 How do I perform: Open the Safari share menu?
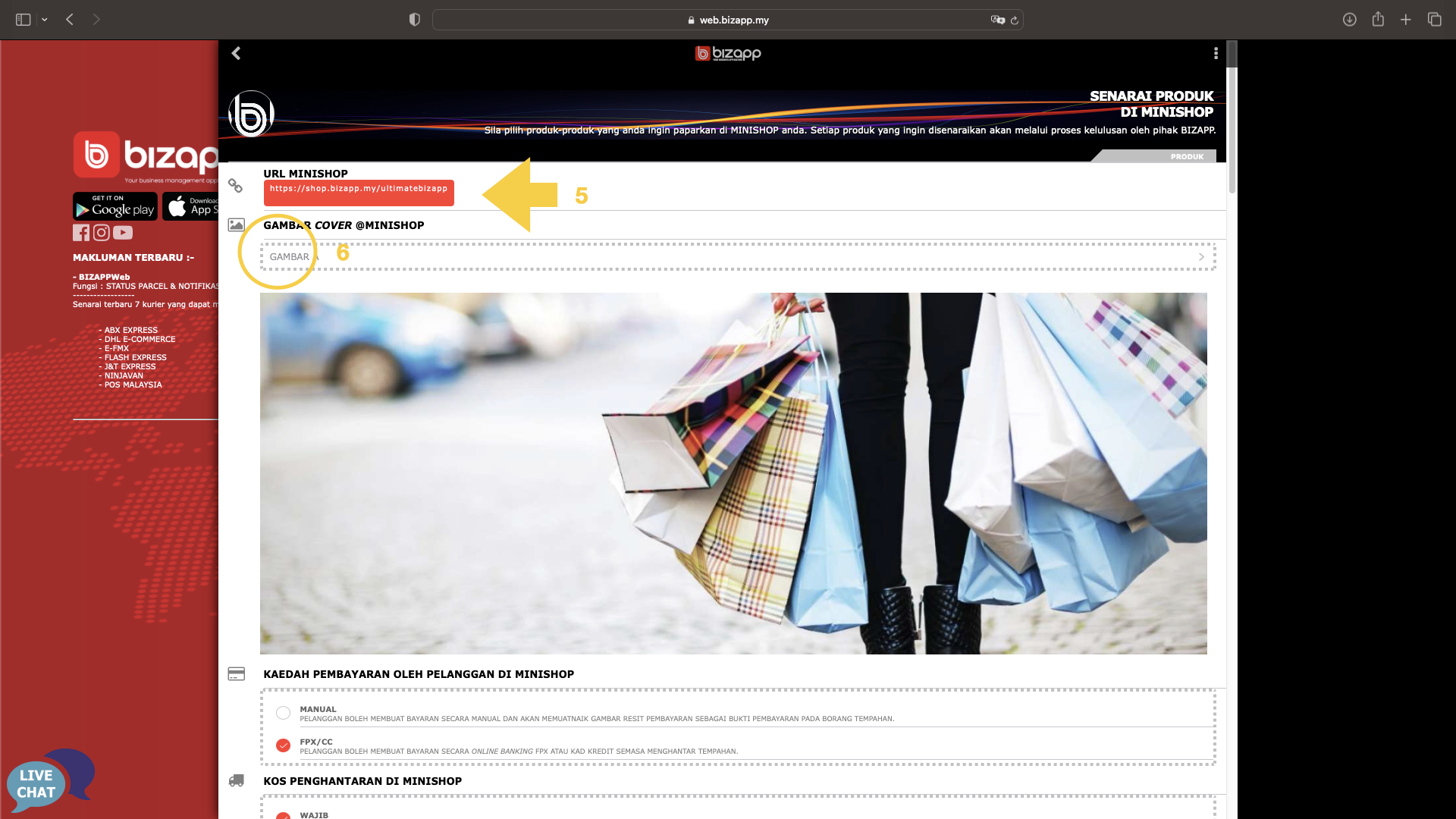pyautogui.click(x=1378, y=19)
